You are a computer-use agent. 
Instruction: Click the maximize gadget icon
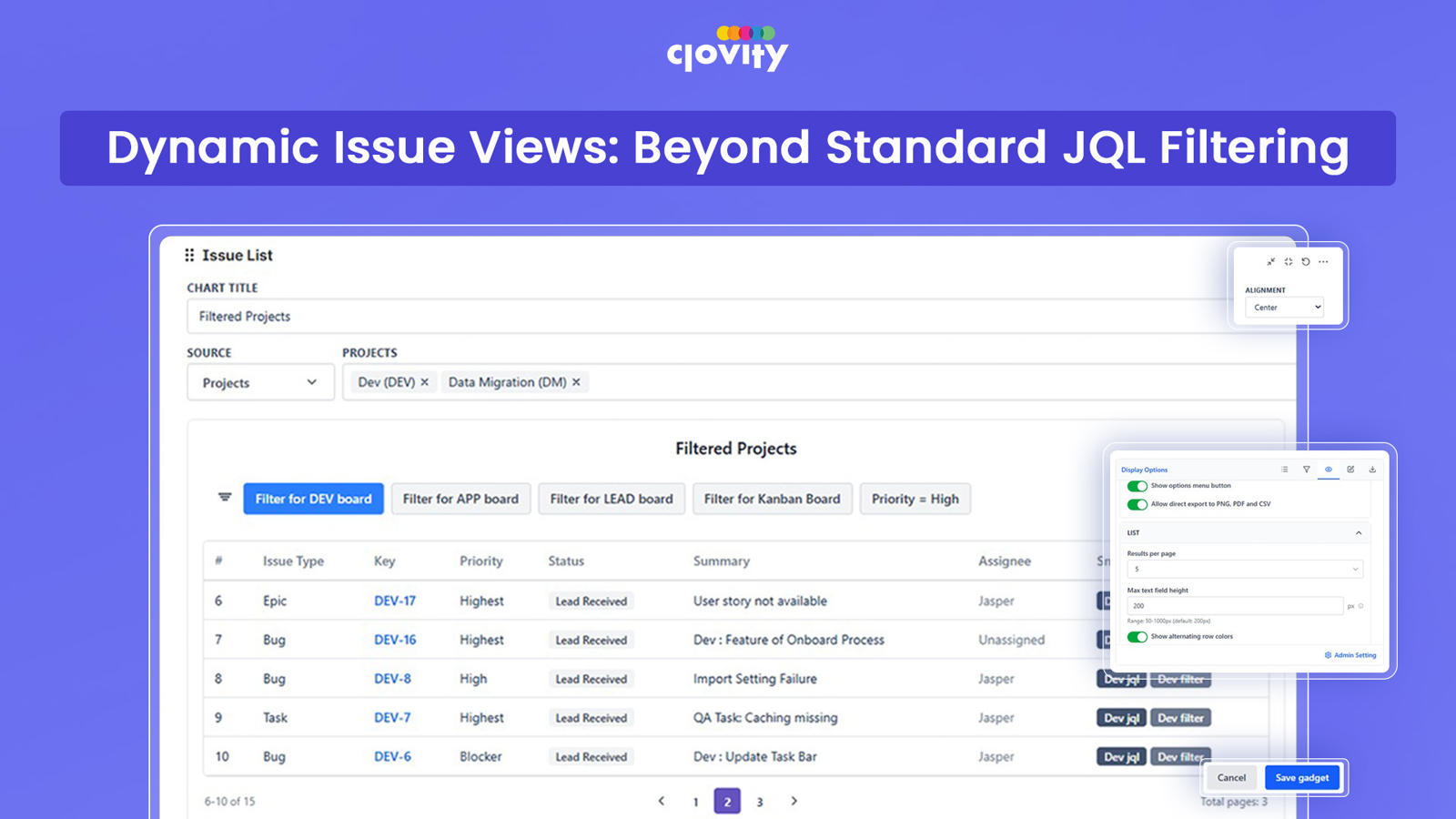pos(1289,262)
